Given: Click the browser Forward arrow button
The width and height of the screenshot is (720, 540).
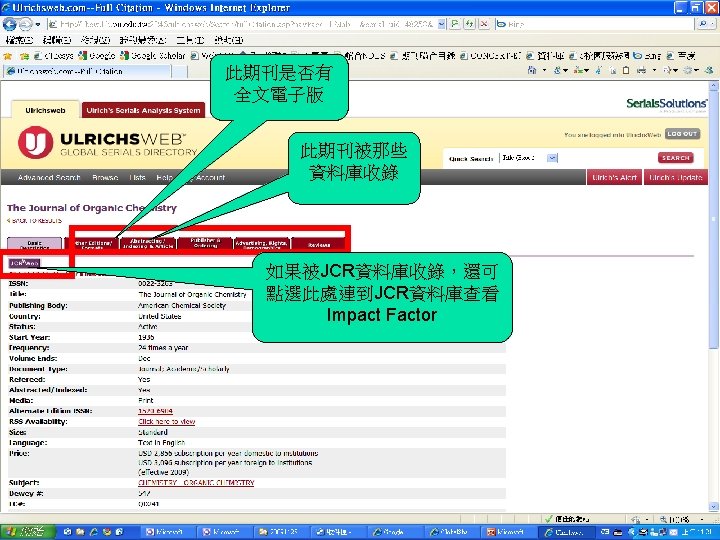Looking at the screenshot, I should 26,24.
